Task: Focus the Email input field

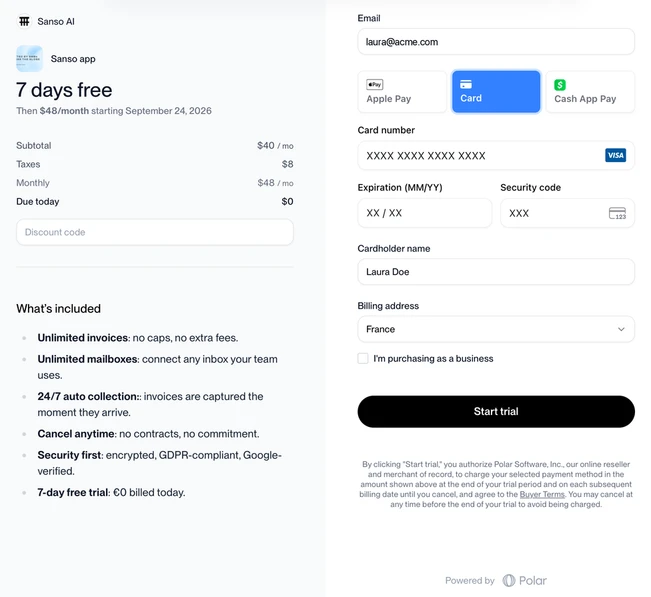Action: coord(496,42)
